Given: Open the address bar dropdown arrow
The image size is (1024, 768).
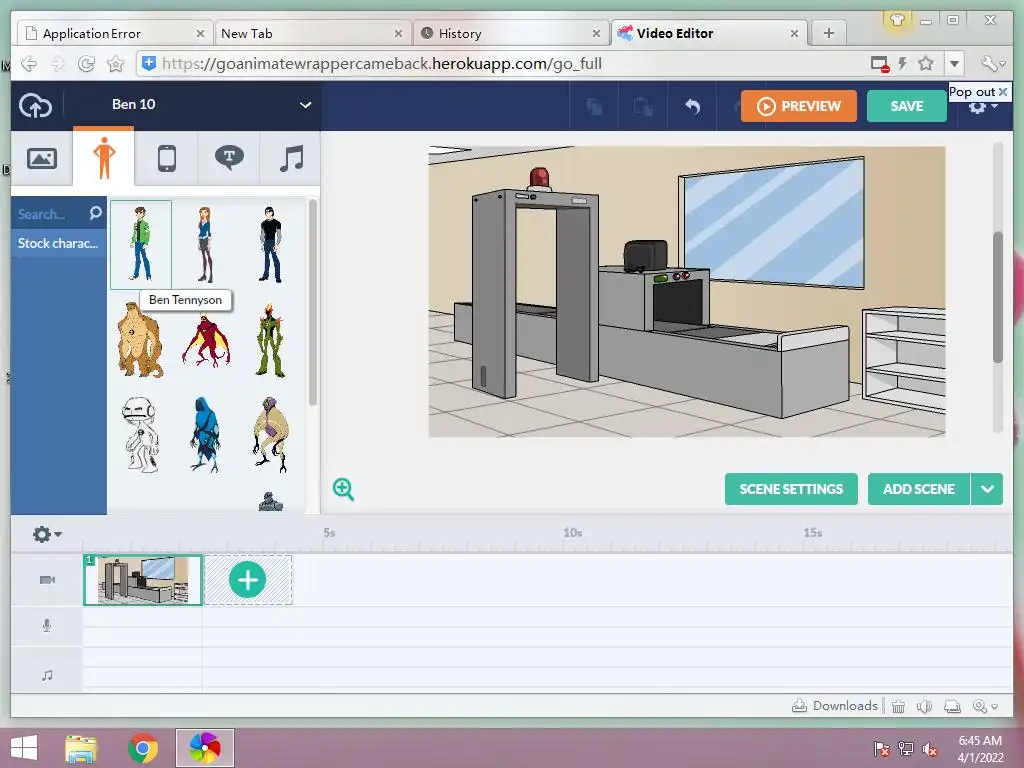Looking at the screenshot, I should 955,64.
